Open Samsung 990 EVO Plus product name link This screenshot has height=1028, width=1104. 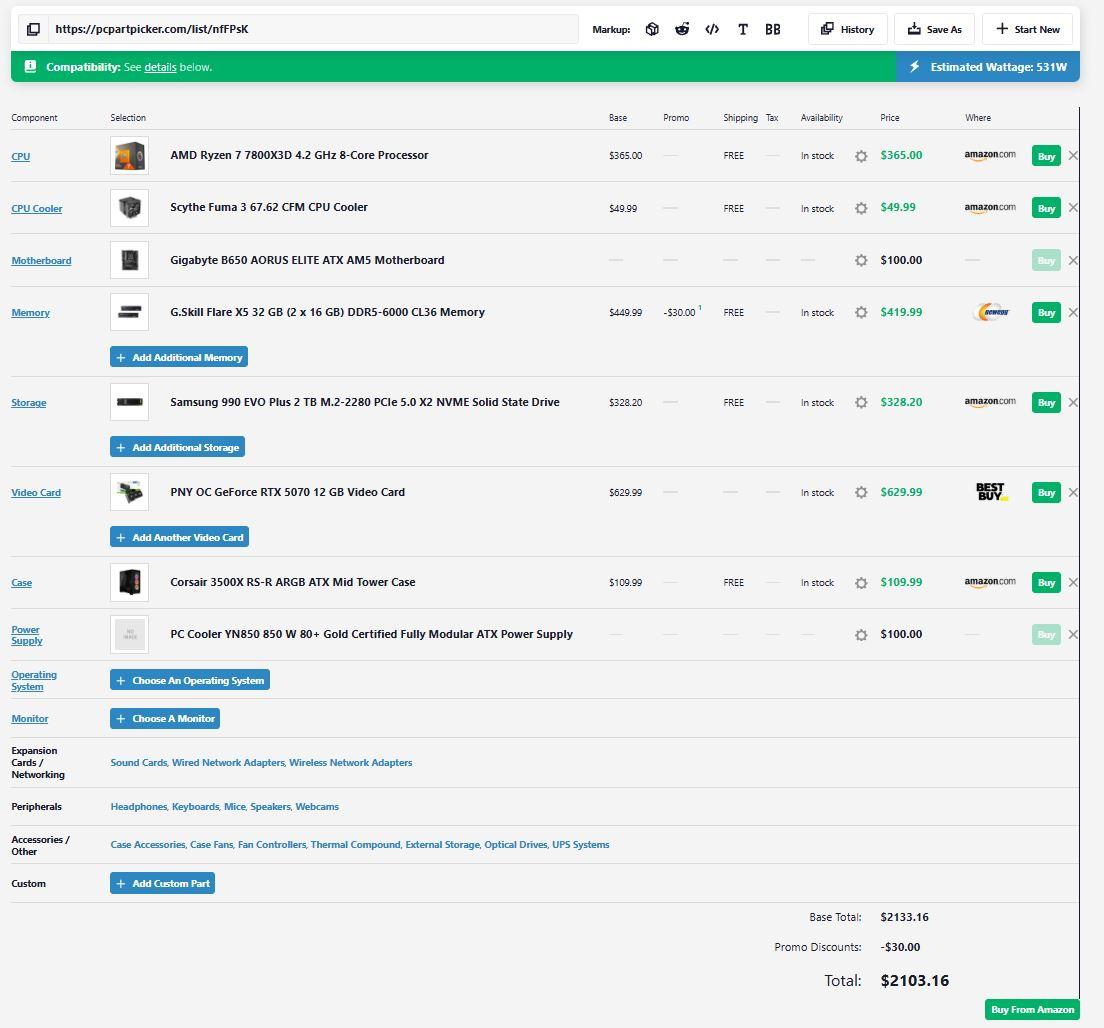[x=365, y=402]
